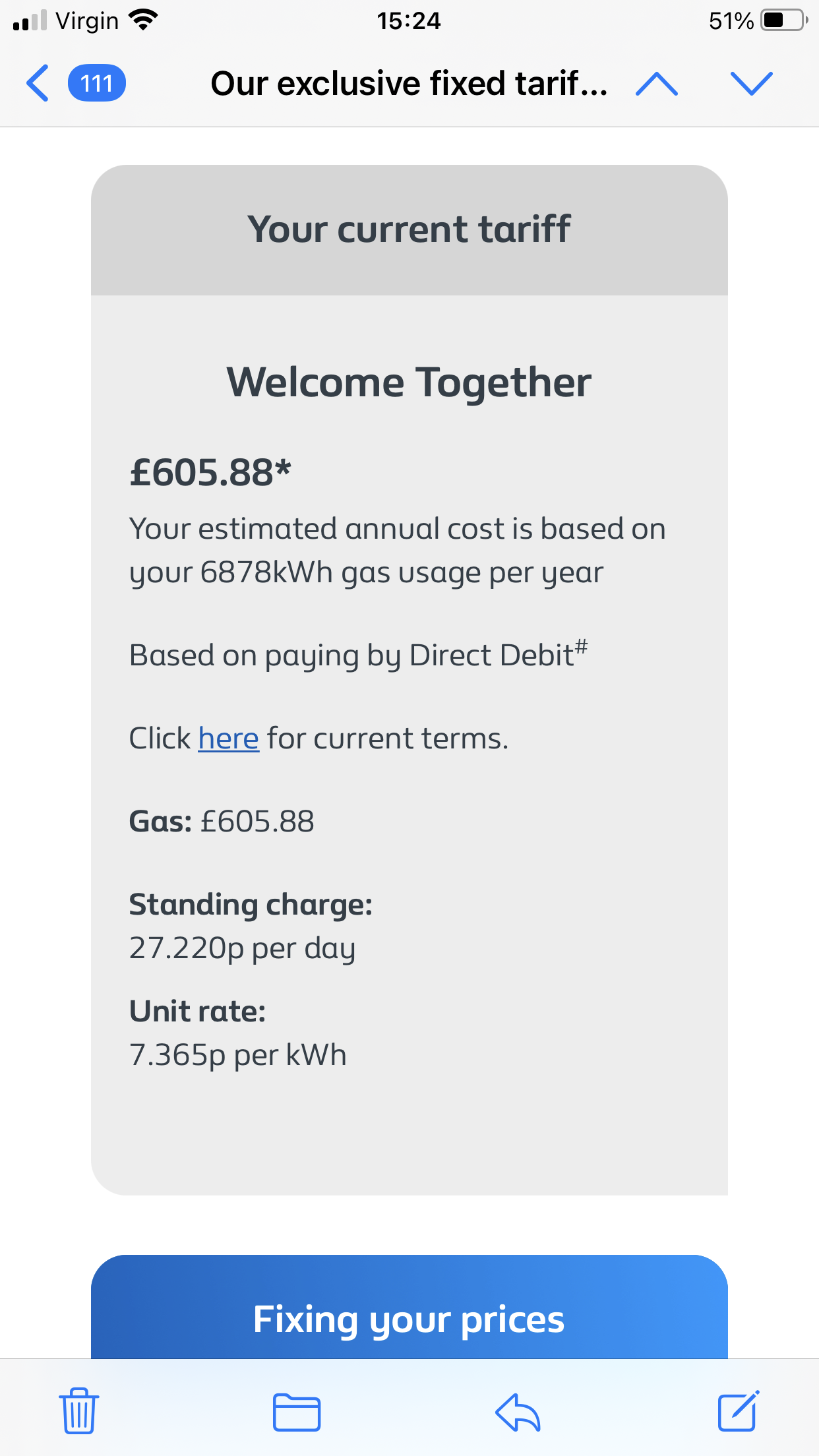This screenshot has width=819, height=1456.
Task: Move the email using the folder icon
Action: [x=297, y=1412]
